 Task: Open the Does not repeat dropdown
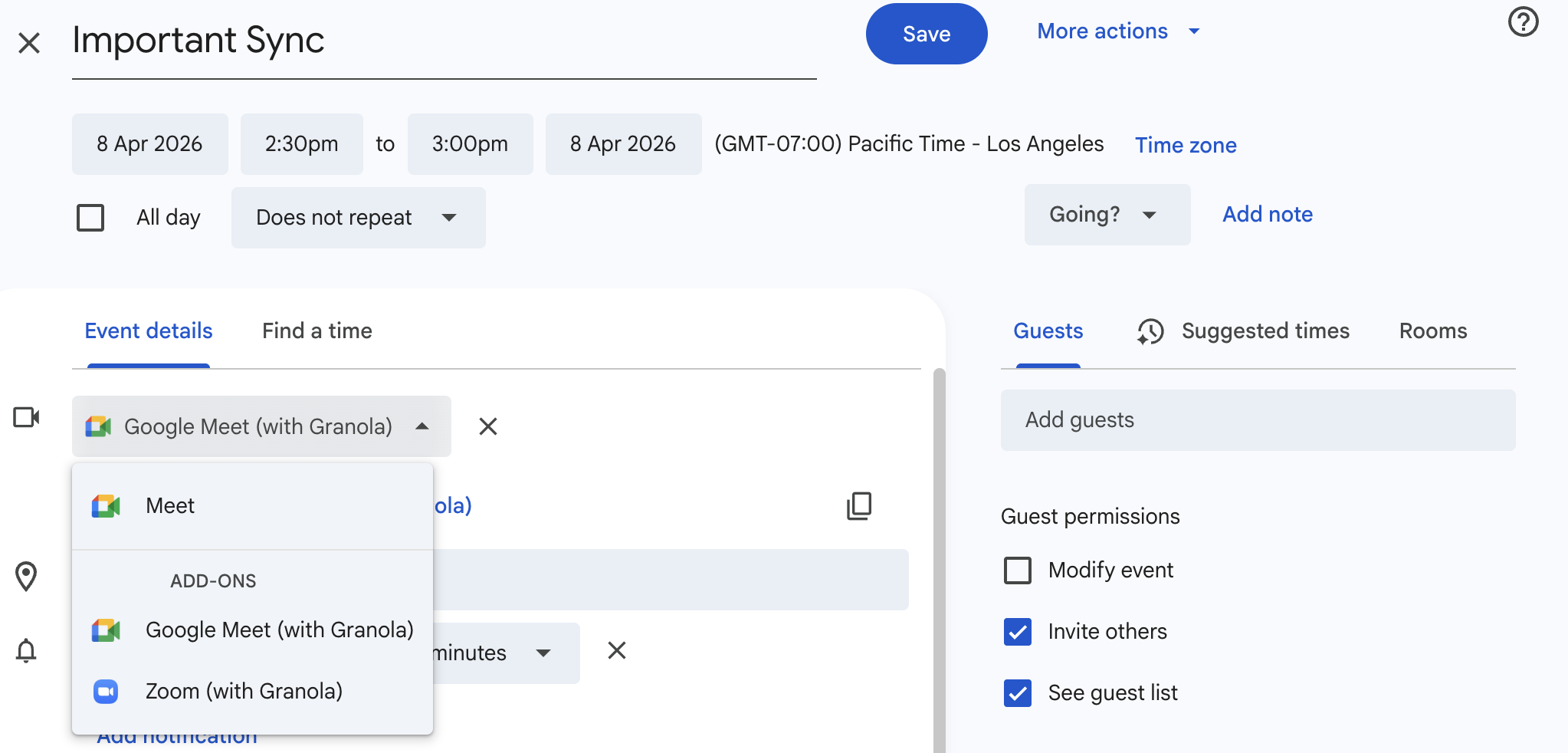pos(359,218)
